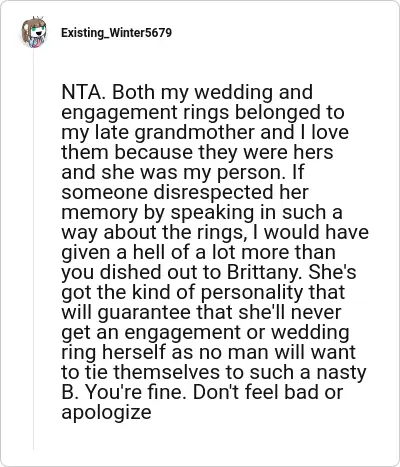
Task: Collapse comment thread using vertical line
Action: (x=33, y=250)
